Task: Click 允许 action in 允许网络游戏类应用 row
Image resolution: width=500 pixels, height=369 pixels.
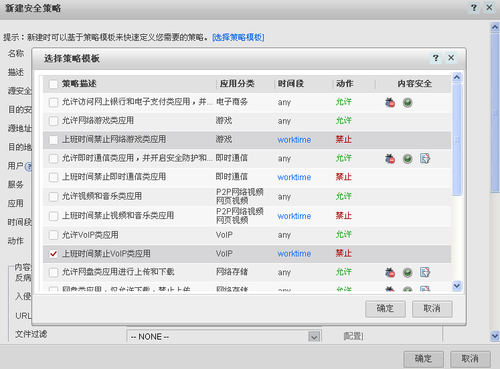Action: tap(344, 121)
